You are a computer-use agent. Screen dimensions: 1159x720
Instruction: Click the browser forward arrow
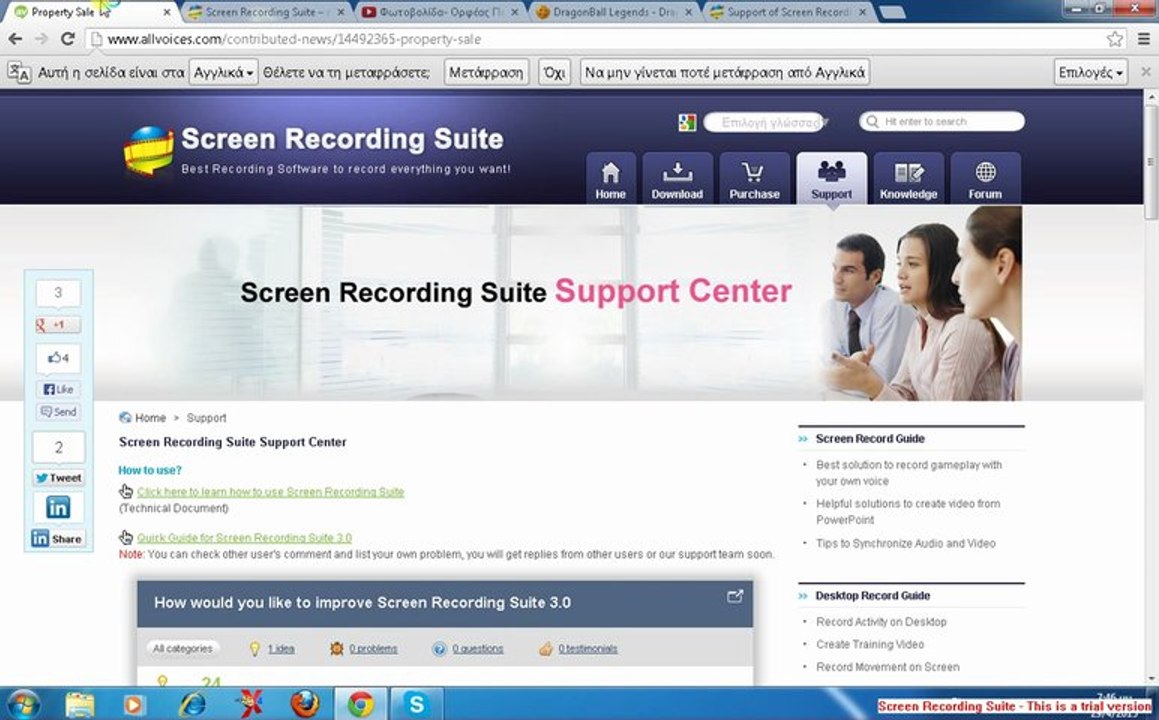click(41, 38)
